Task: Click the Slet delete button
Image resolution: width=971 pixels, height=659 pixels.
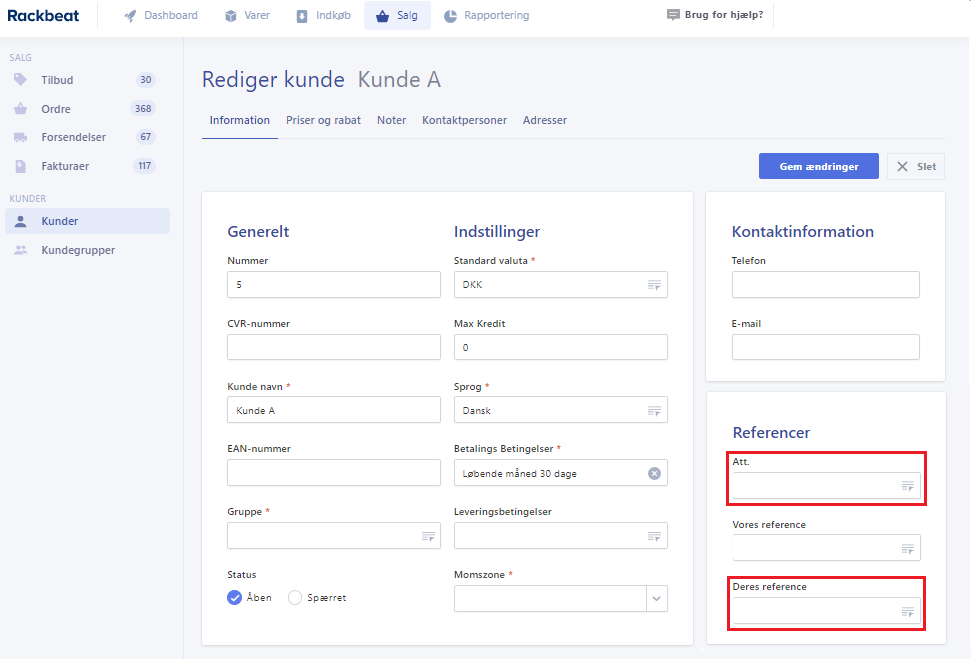Action: coord(916,166)
